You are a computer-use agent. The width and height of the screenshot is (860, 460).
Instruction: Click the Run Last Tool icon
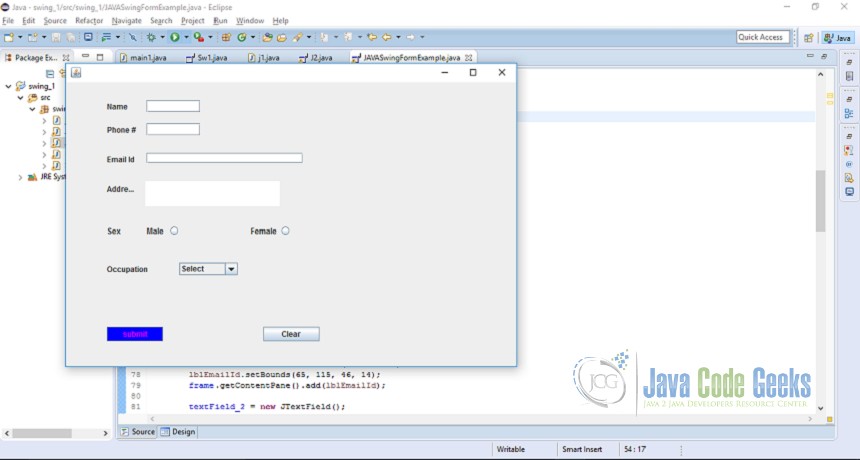[199, 37]
